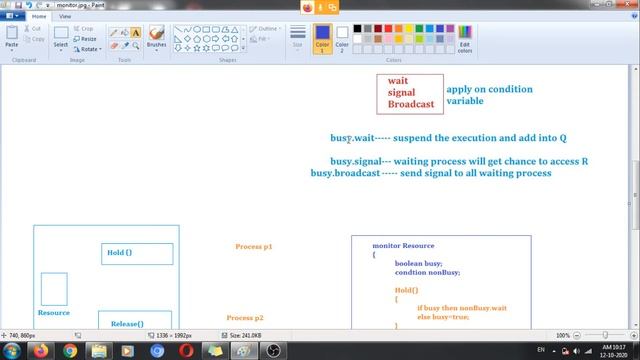The height and width of the screenshot is (360, 640).
Task: Select the Up arrow shape
Action: tap(234, 39)
